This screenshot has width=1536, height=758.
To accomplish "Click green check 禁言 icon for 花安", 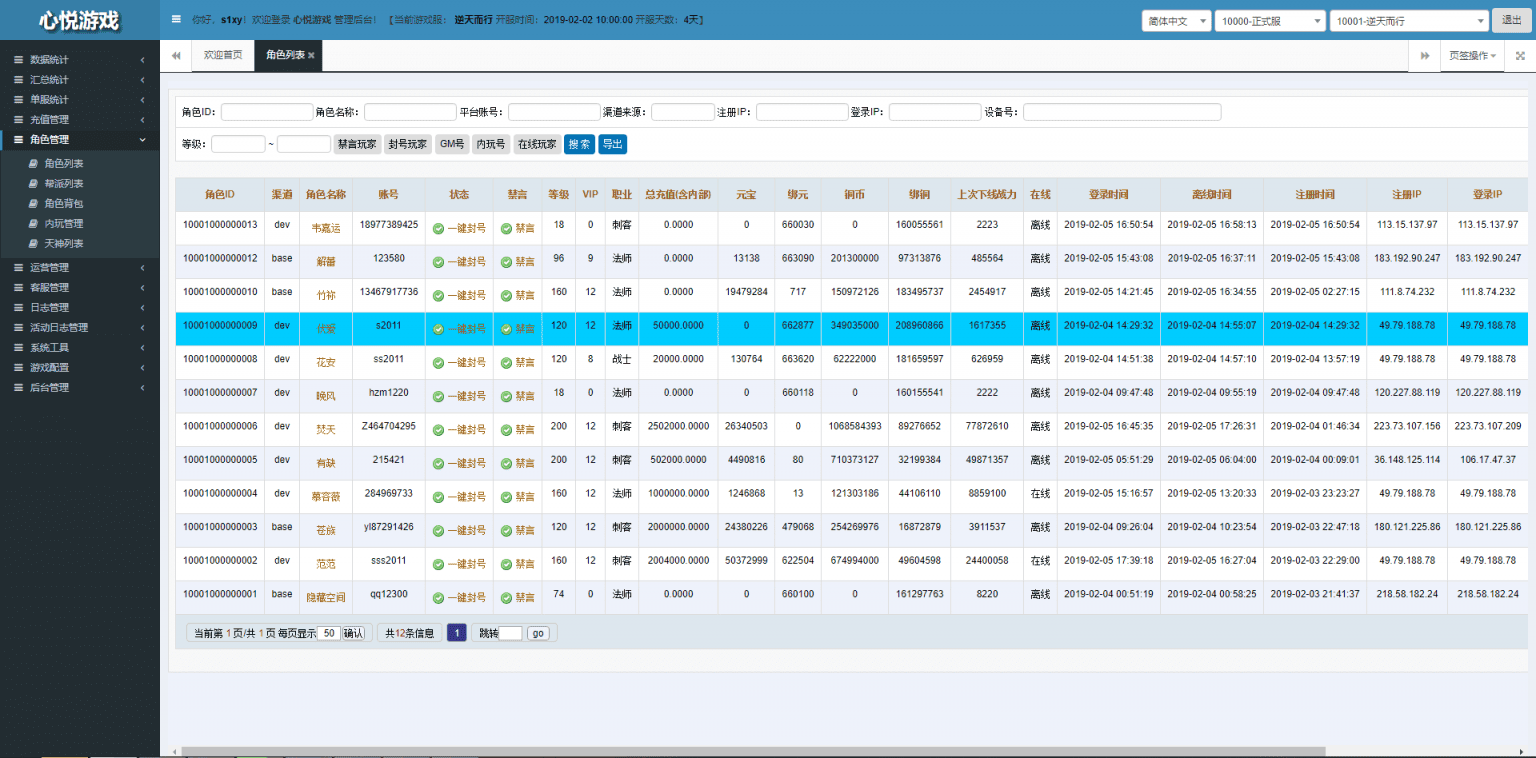I will coord(506,362).
